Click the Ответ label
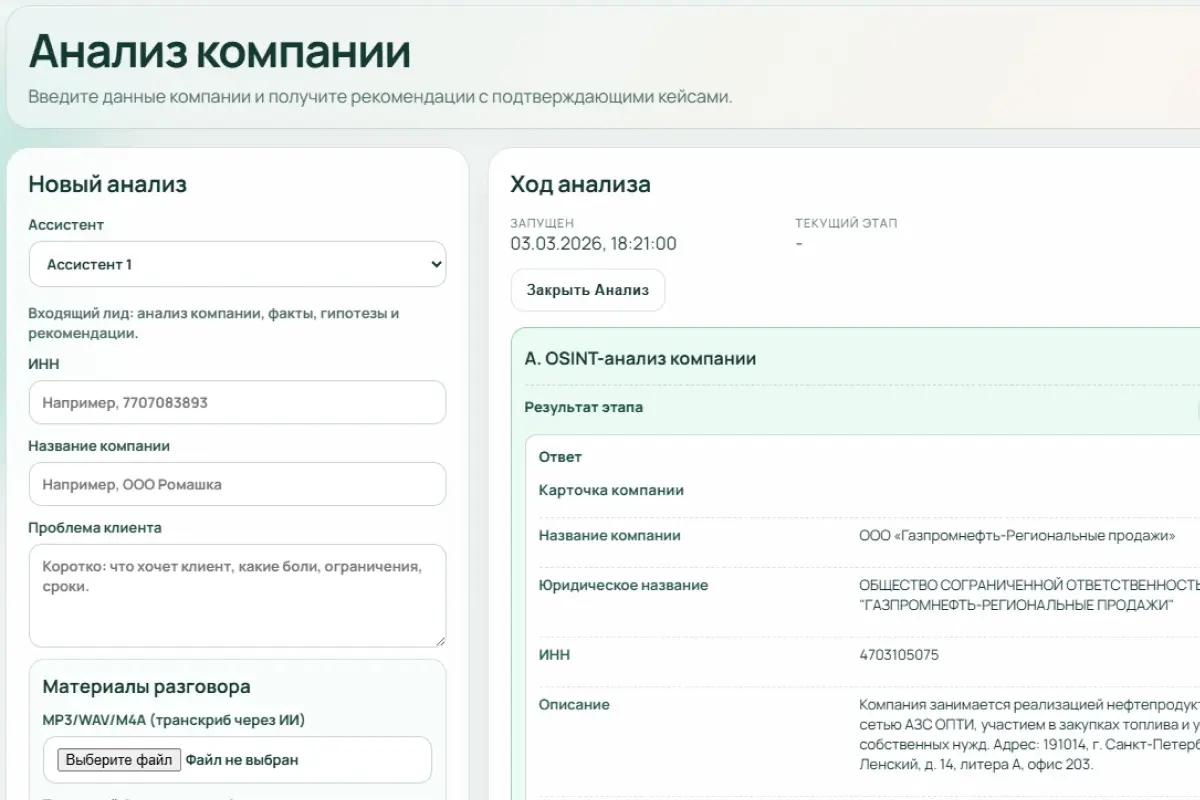This screenshot has height=800, width=1200. pos(560,457)
